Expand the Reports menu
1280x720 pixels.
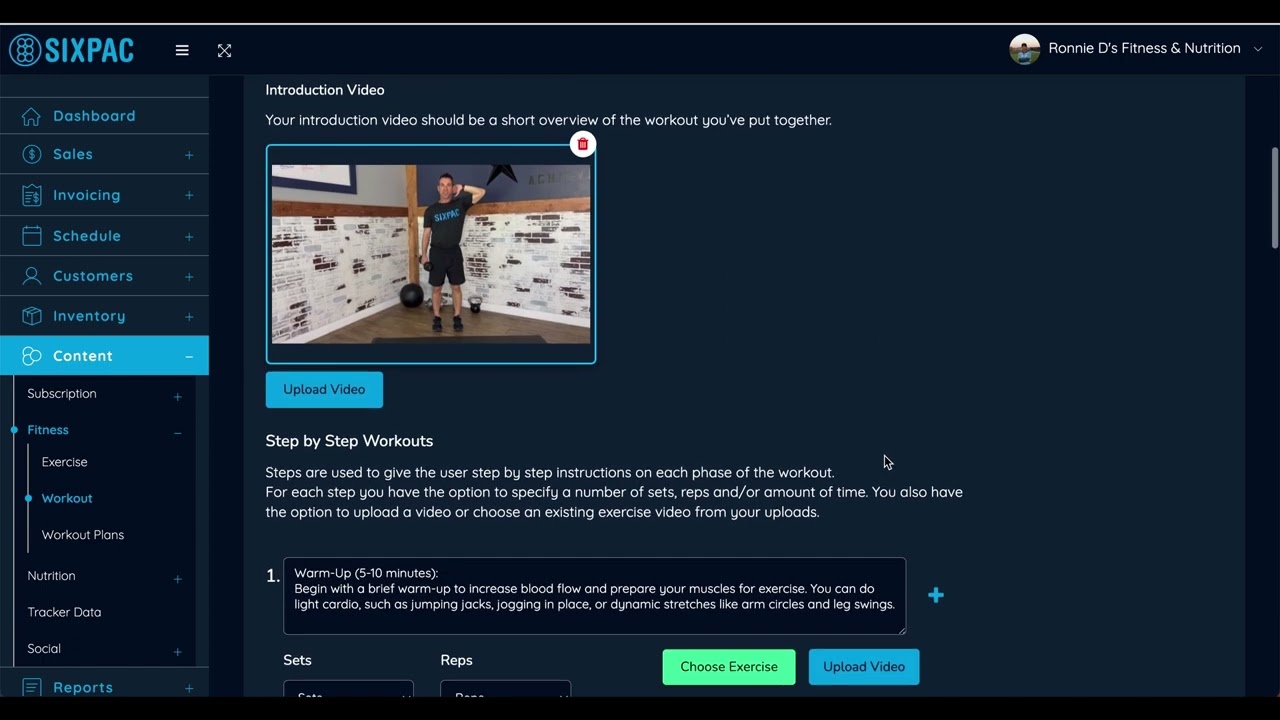click(x=189, y=688)
